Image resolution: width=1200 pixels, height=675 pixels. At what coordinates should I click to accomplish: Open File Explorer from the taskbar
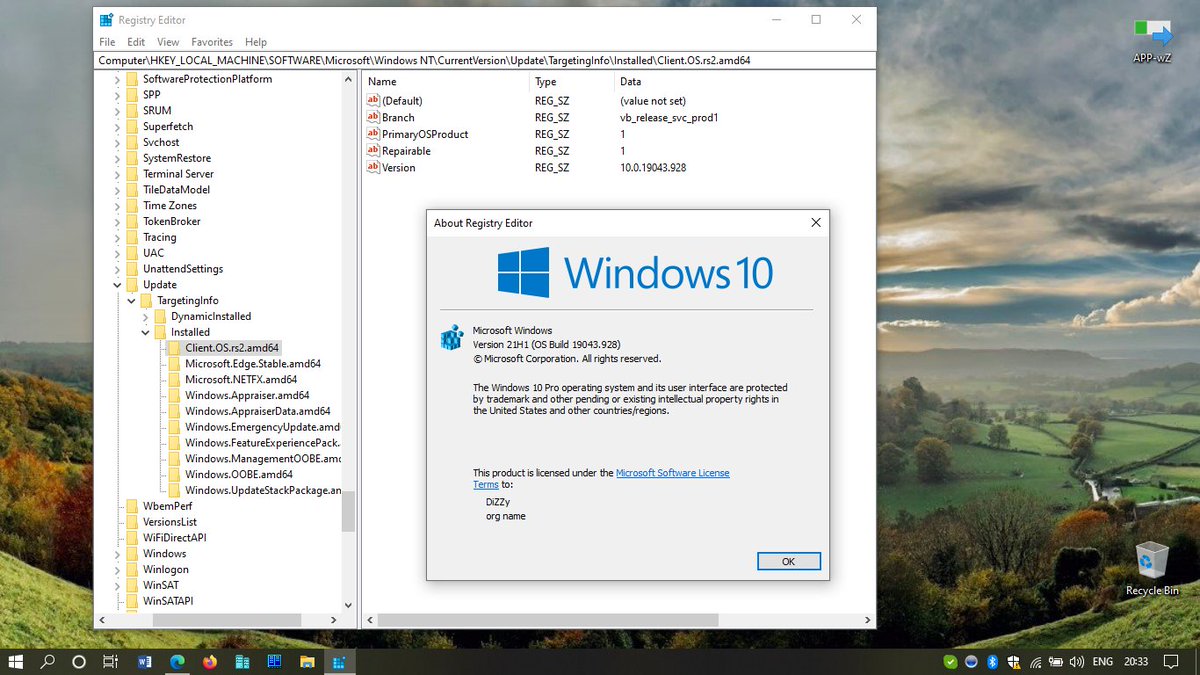[307, 662]
